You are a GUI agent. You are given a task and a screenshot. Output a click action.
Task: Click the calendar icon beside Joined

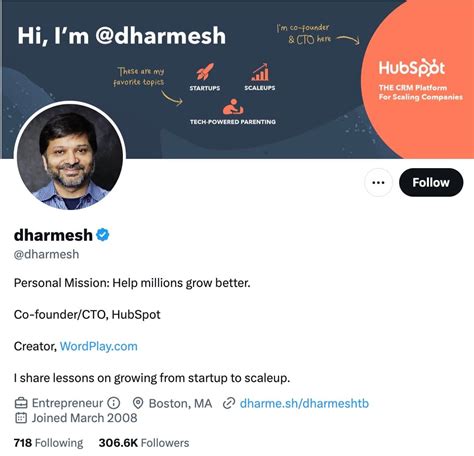[21, 418]
